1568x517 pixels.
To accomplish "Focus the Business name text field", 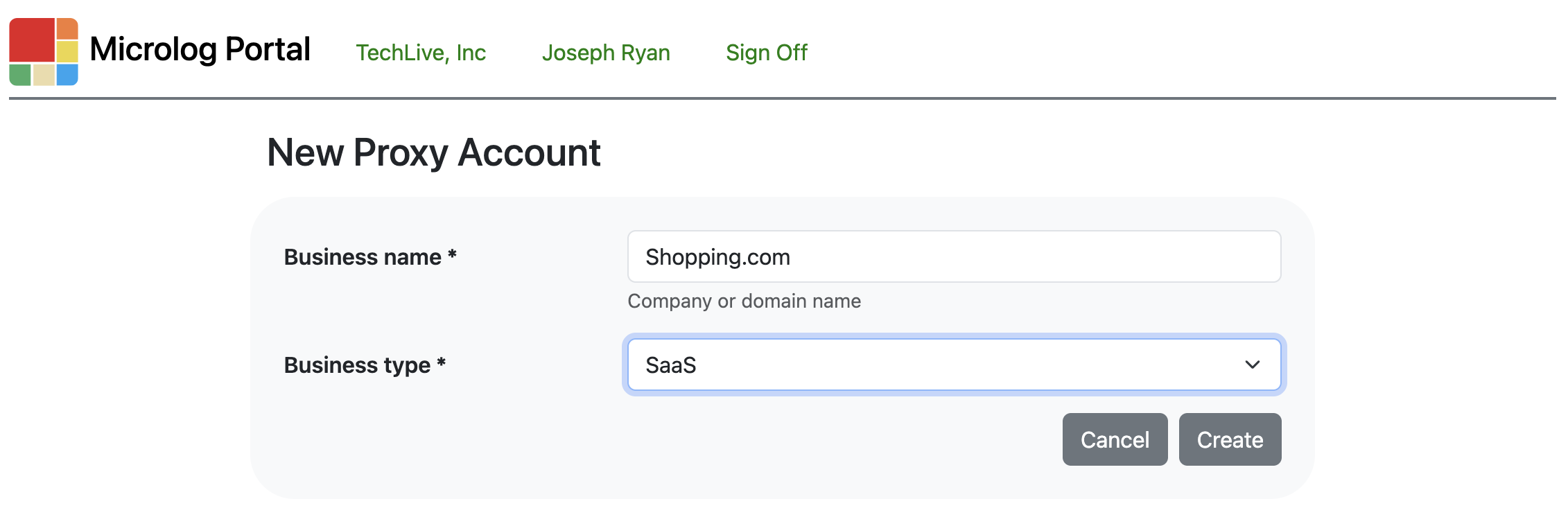I will point(954,256).
